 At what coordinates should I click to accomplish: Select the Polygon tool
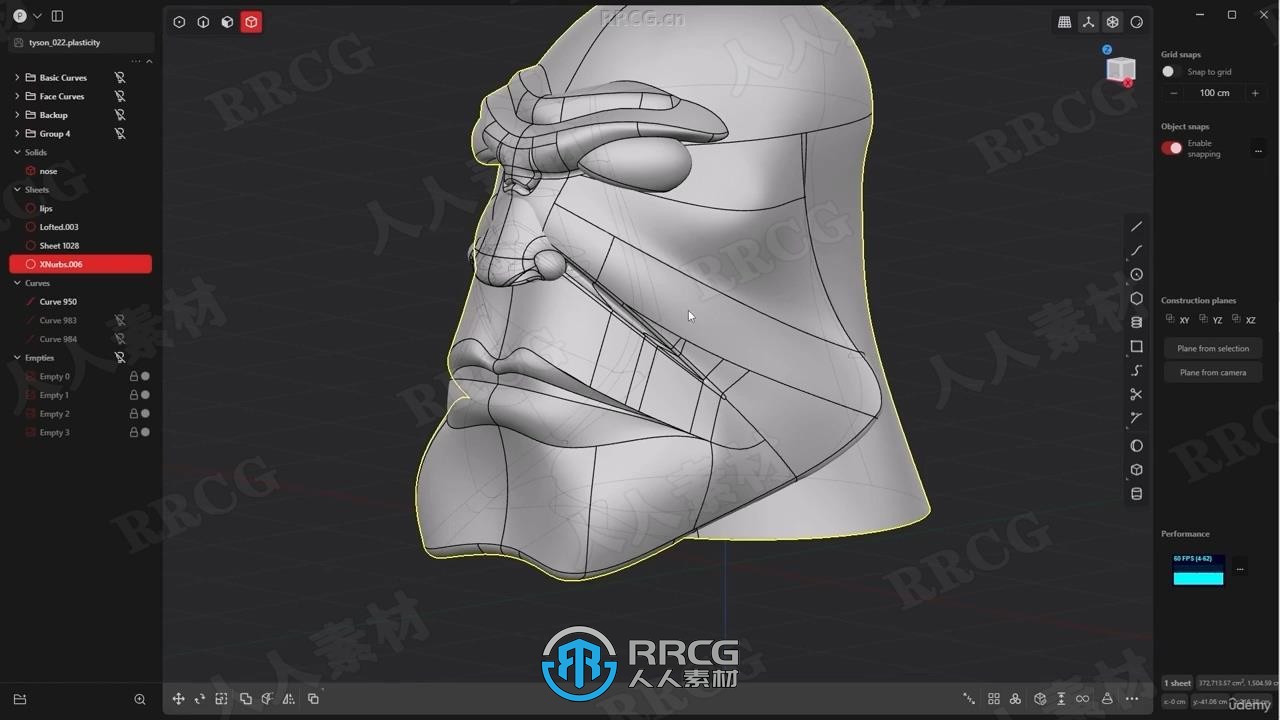pos(1136,298)
